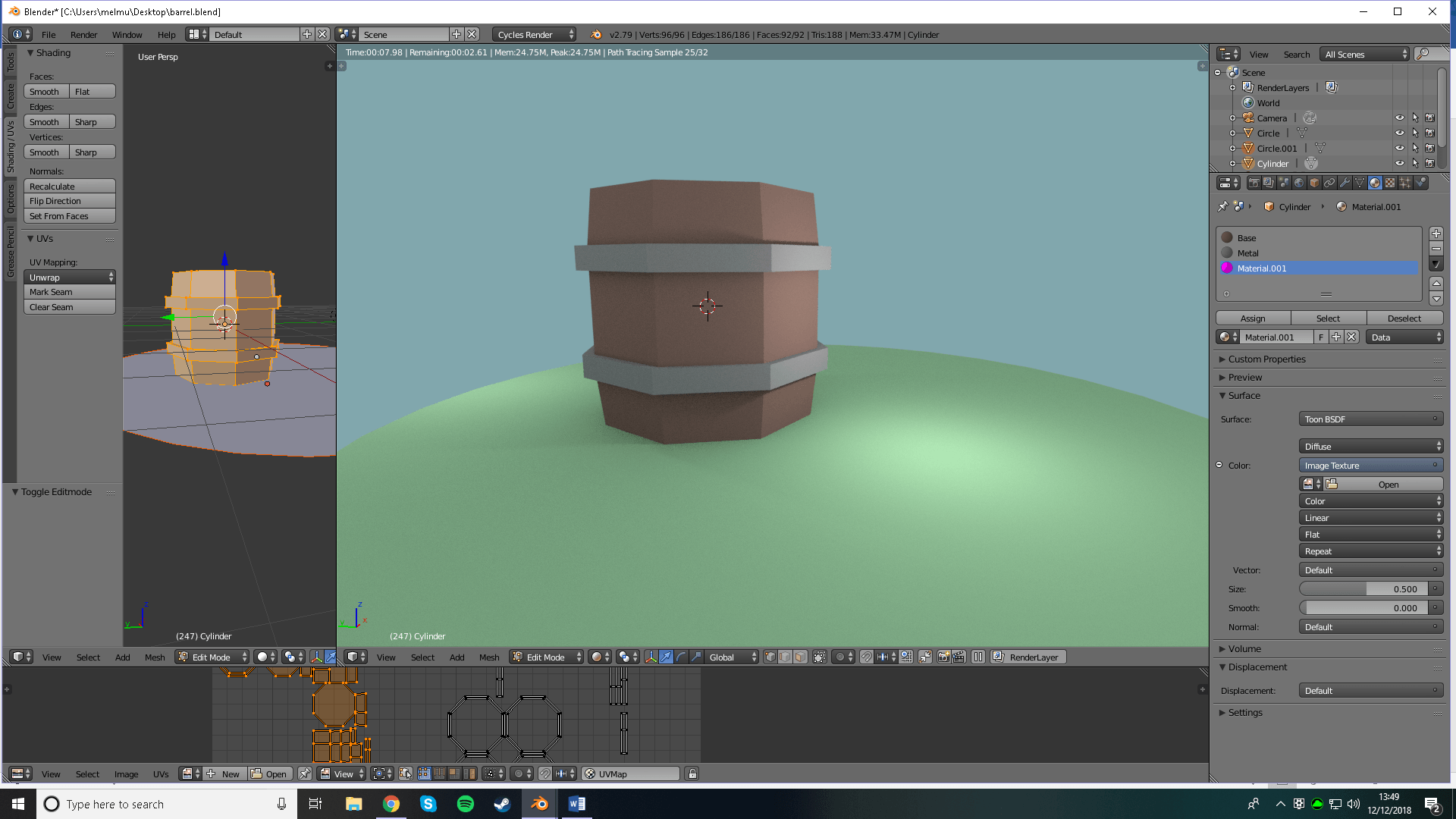Open the Cycles Render engine dropdown
The height and width of the screenshot is (819, 1456).
(x=535, y=35)
